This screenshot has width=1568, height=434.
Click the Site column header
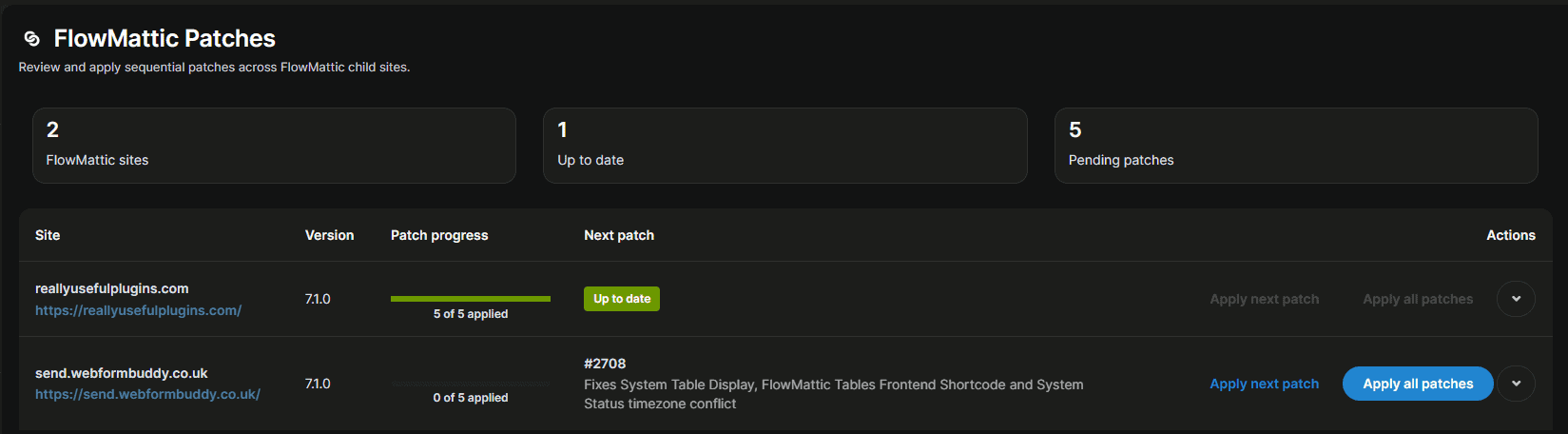[x=48, y=235]
